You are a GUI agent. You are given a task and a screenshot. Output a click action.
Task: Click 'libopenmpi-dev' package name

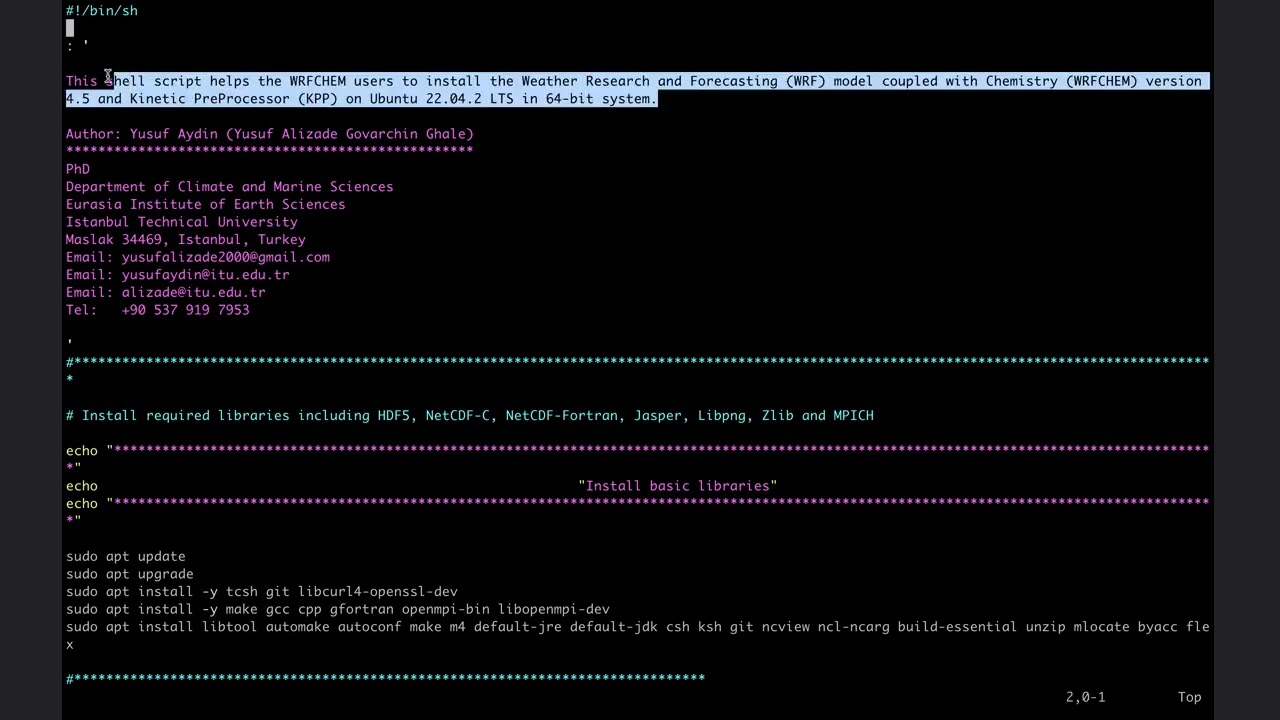[x=554, y=610]
